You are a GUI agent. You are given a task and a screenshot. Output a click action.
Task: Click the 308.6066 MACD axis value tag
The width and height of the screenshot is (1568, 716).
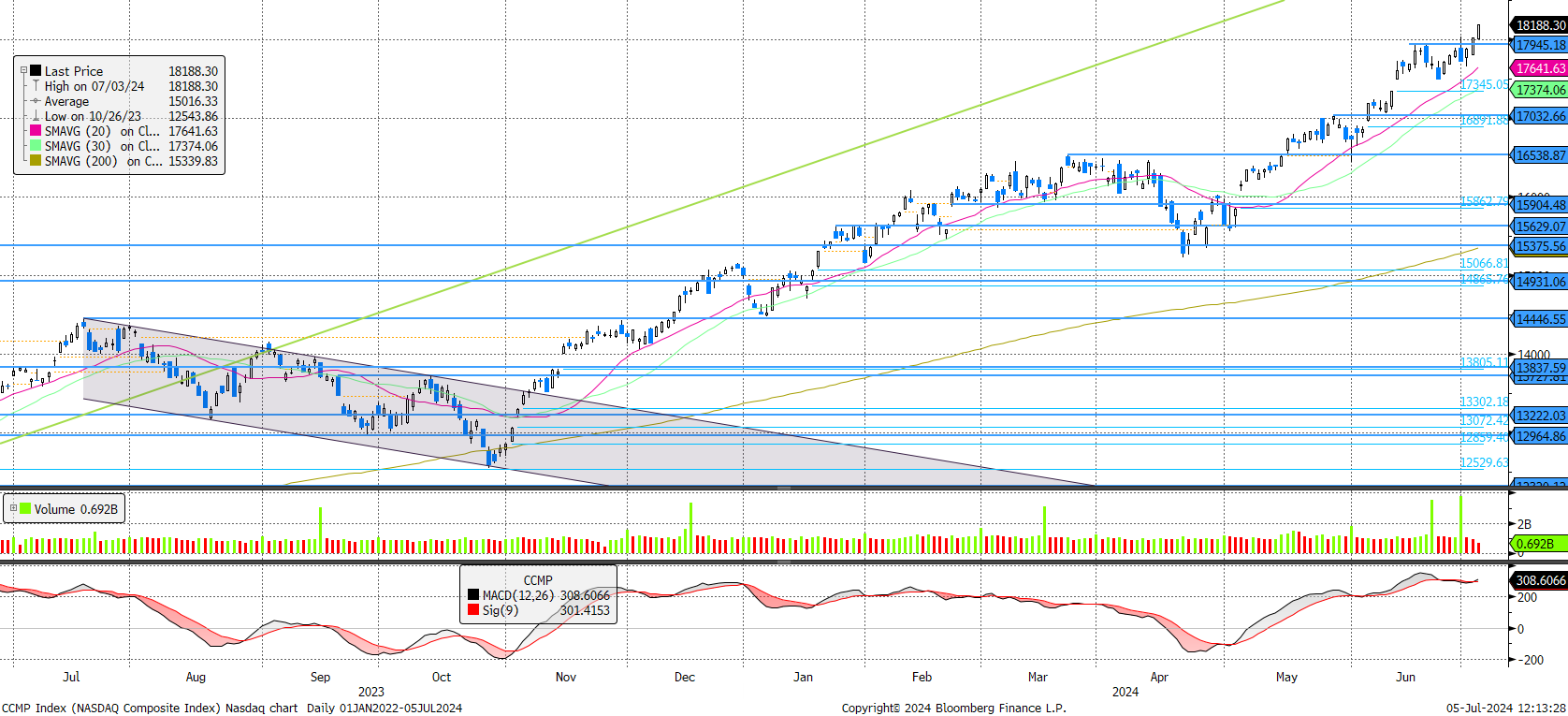pos(1539,580)
